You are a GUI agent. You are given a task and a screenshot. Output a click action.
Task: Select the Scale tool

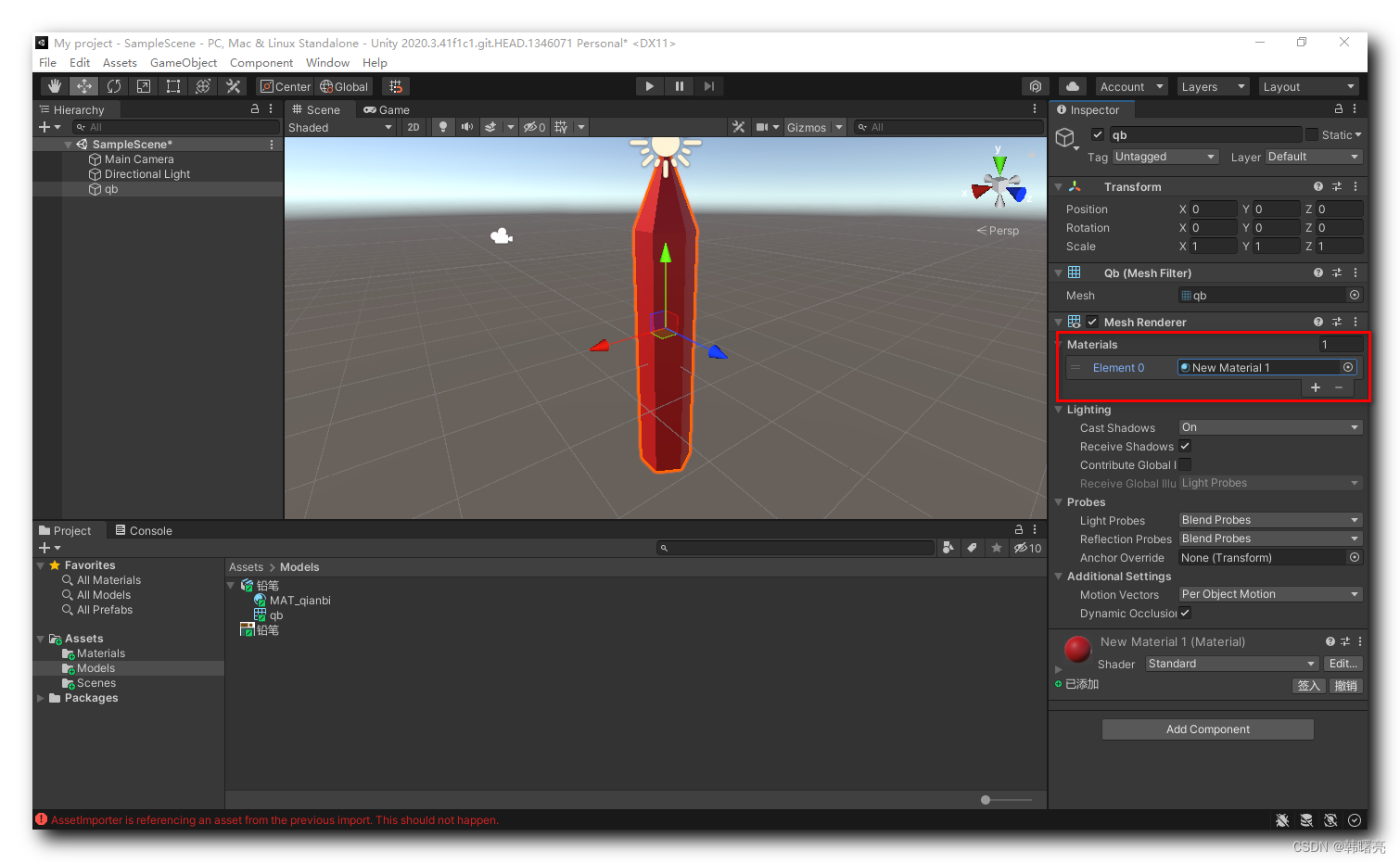(143, 85)
